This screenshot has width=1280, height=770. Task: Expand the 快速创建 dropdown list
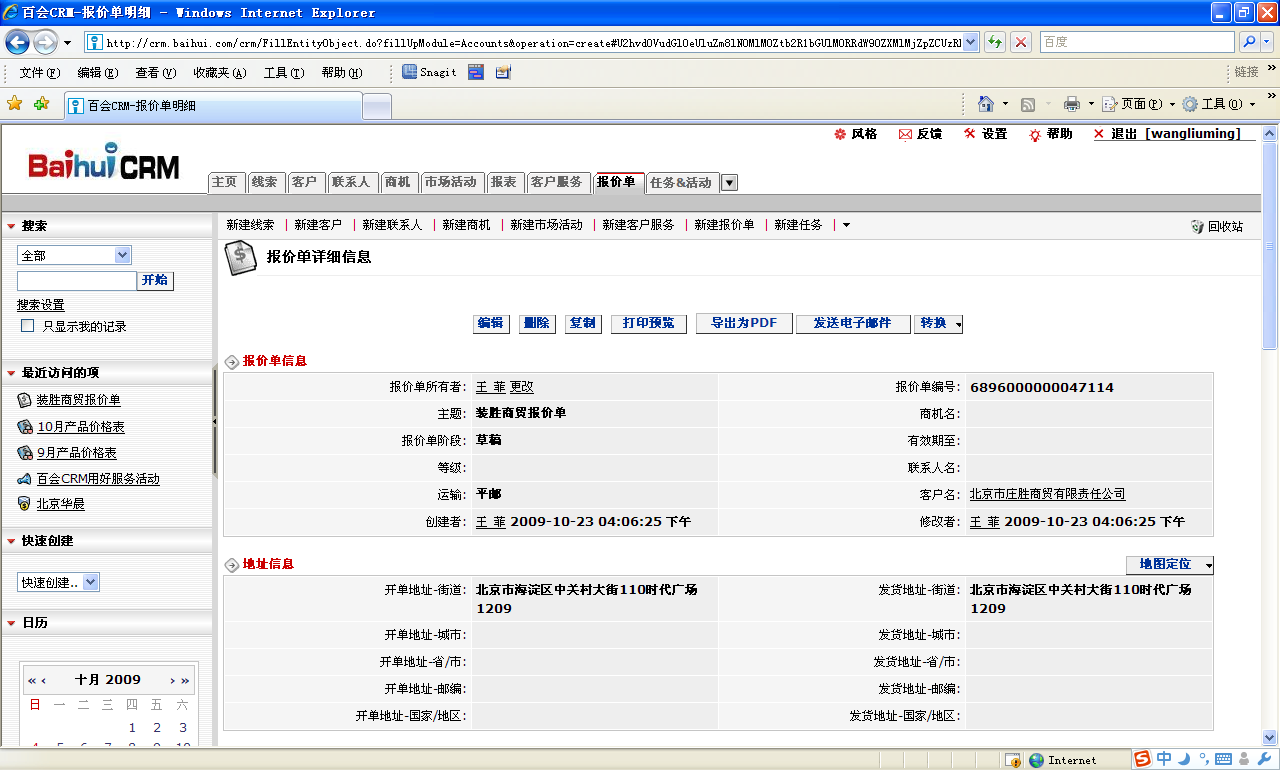(91, 582)
